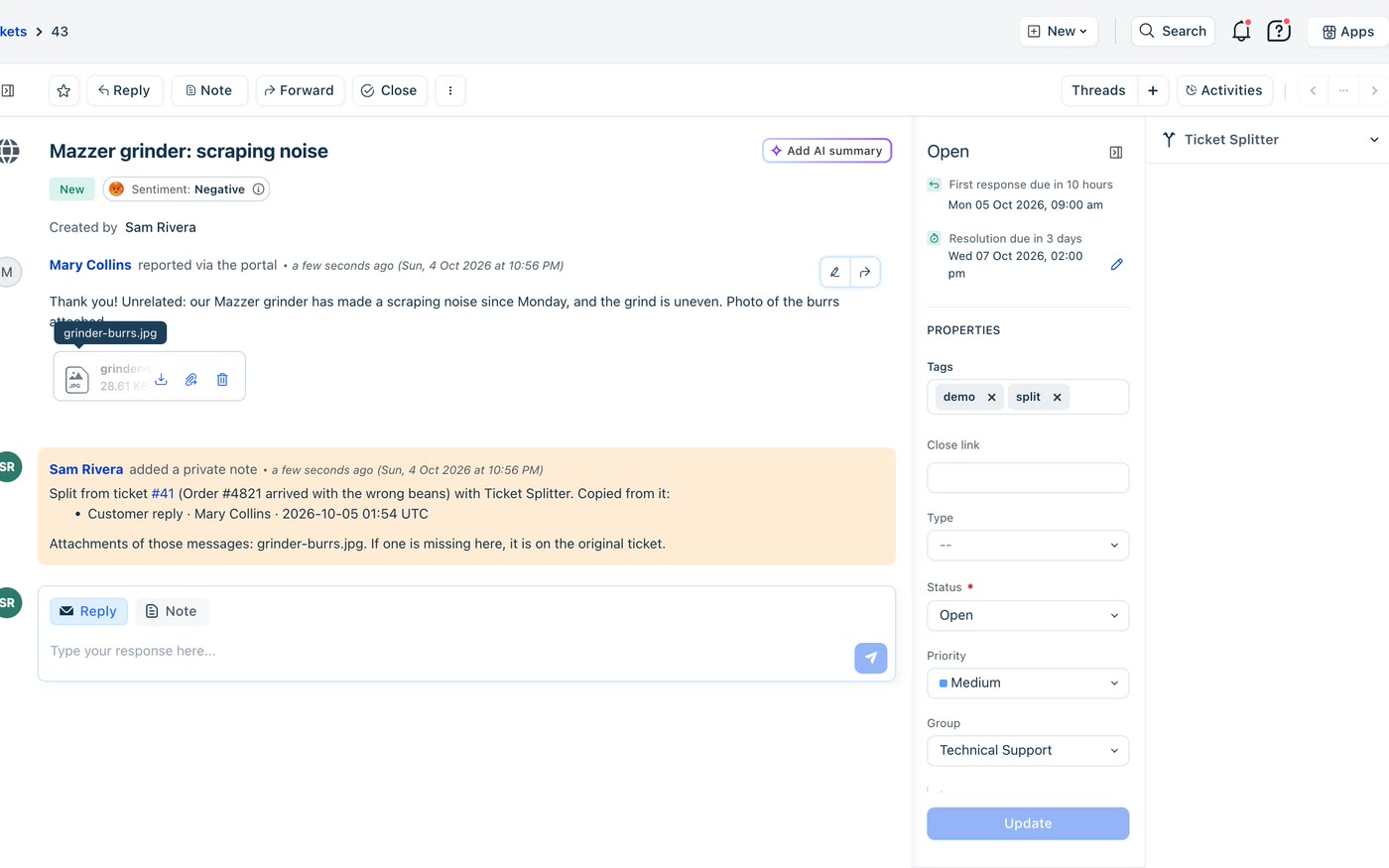The height and width of the screenshot is (868, 1389).
Task: Expand the Ticket Splitter panel chevron
Action: pos(1374,140)
